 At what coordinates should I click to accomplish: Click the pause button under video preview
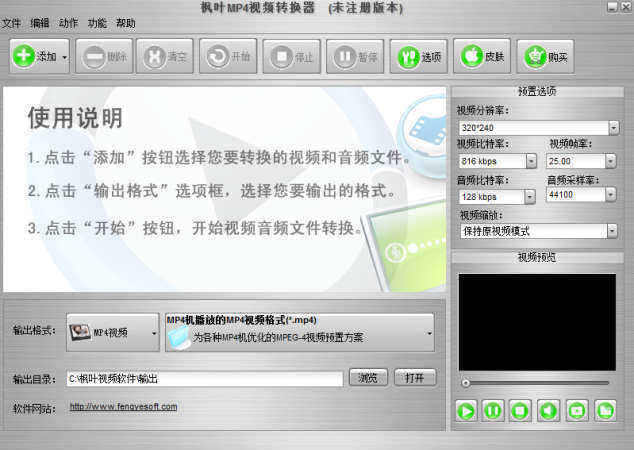tap(492, 411)
